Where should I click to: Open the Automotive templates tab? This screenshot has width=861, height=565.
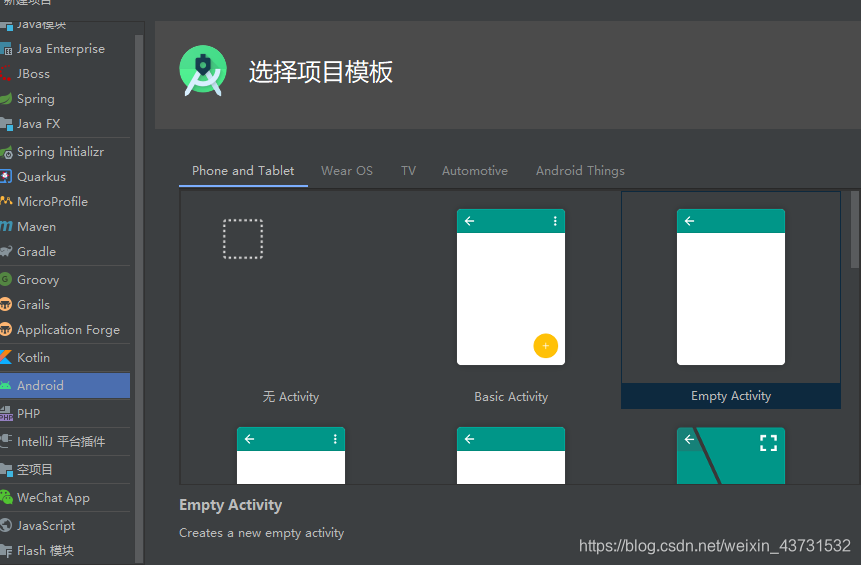point(475,171)
